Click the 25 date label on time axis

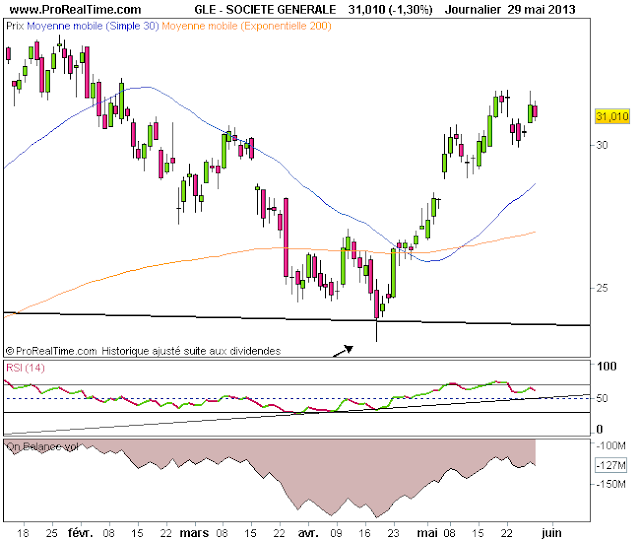(x=52, y=533)
